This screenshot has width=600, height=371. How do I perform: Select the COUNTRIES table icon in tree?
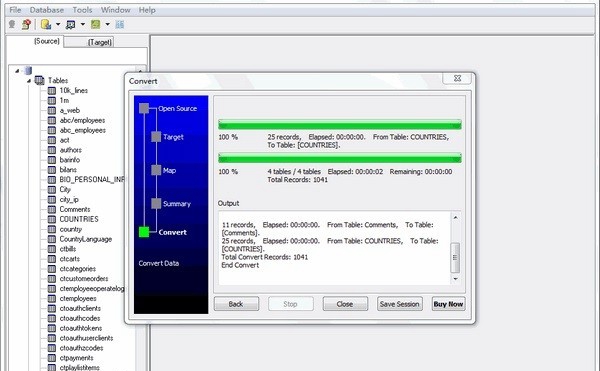tap(52, 219)
